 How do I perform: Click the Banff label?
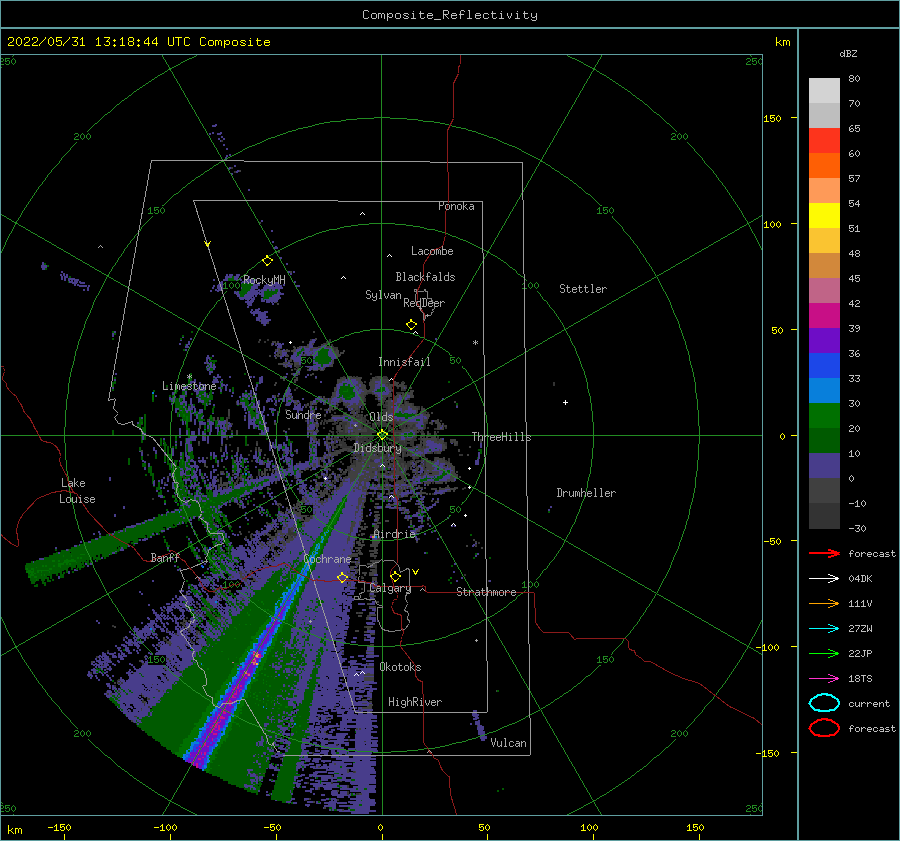pos(165,557)
